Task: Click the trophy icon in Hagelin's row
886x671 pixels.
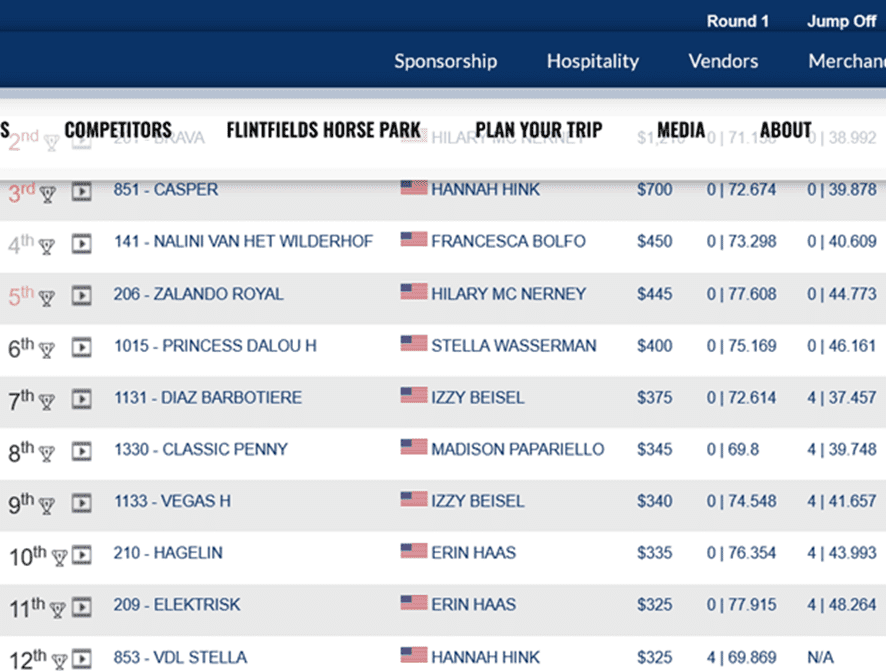Action: [x=59, y=558]
